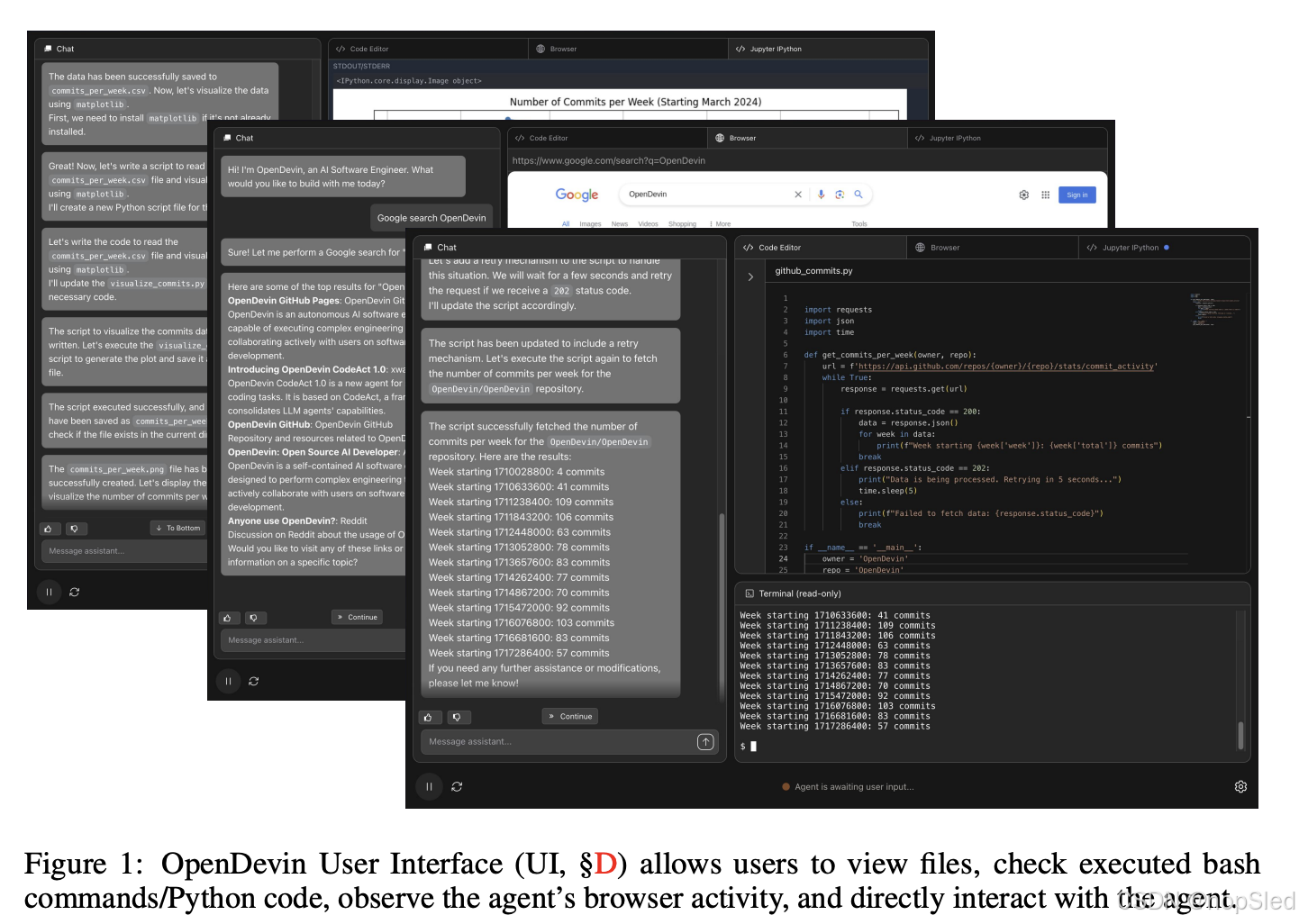Pause the agent in the back window
This screenshot has width=1299, height=924.
pos(49,592)
